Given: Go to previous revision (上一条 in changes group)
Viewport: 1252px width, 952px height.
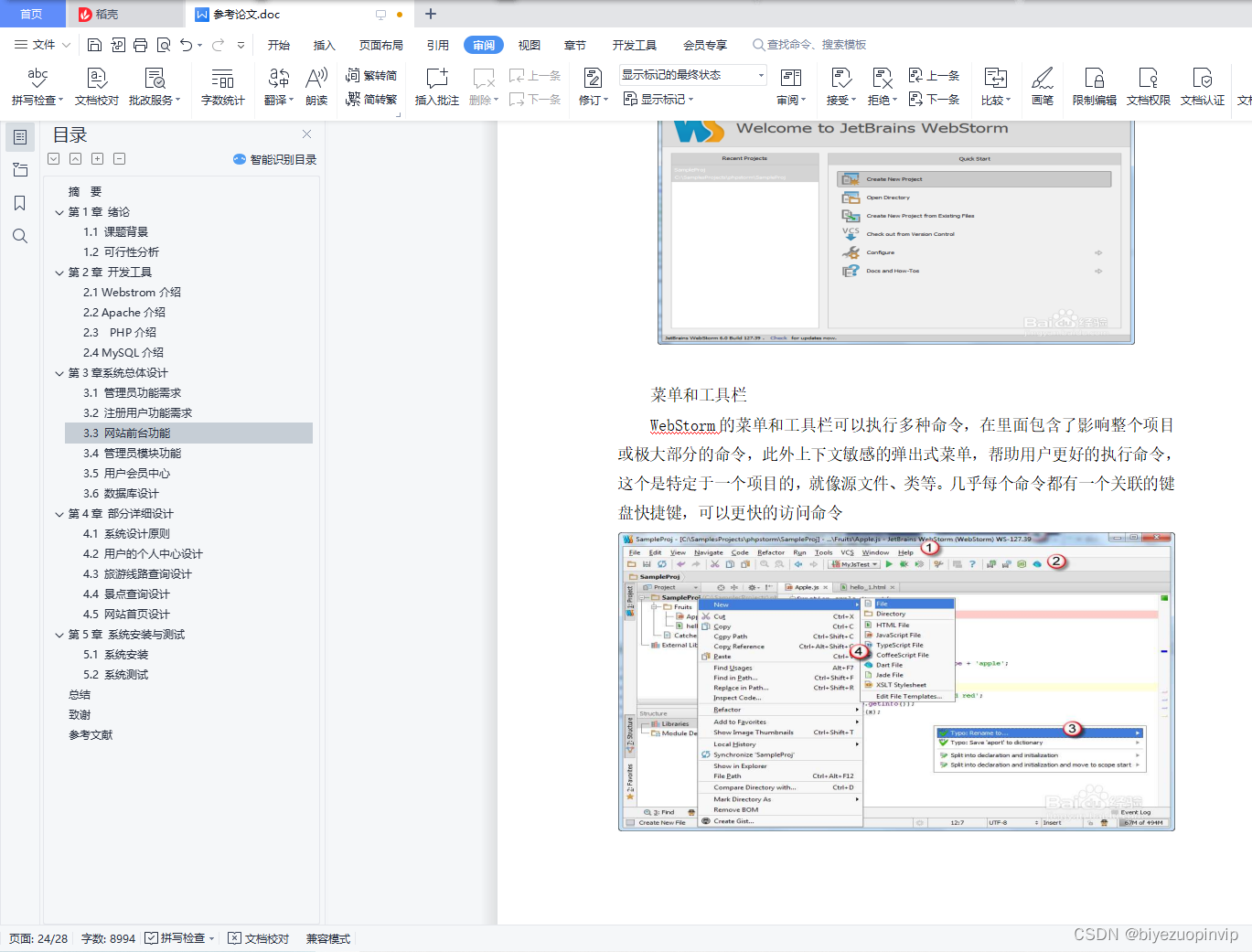Looking at the screenshot, I should point(935,75).
